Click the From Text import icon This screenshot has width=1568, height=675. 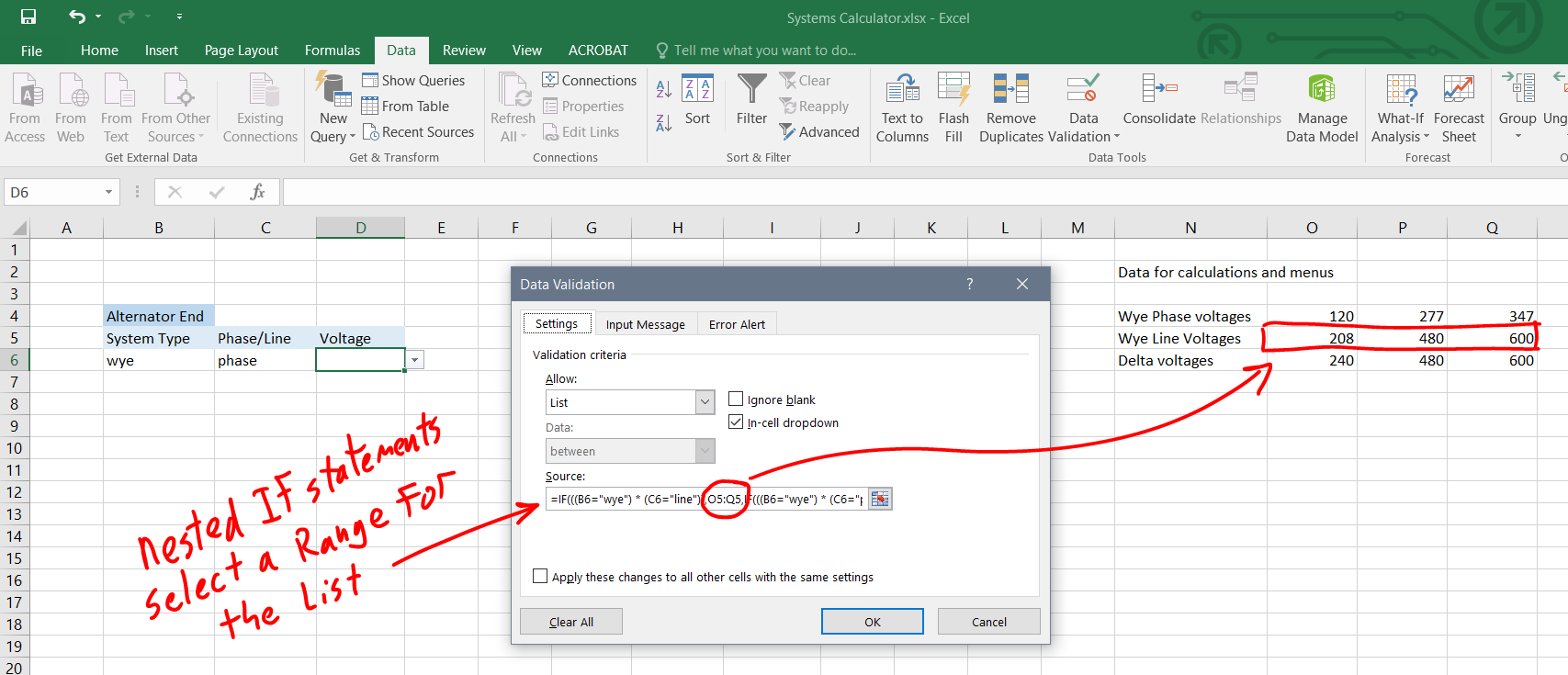point(117,107)
